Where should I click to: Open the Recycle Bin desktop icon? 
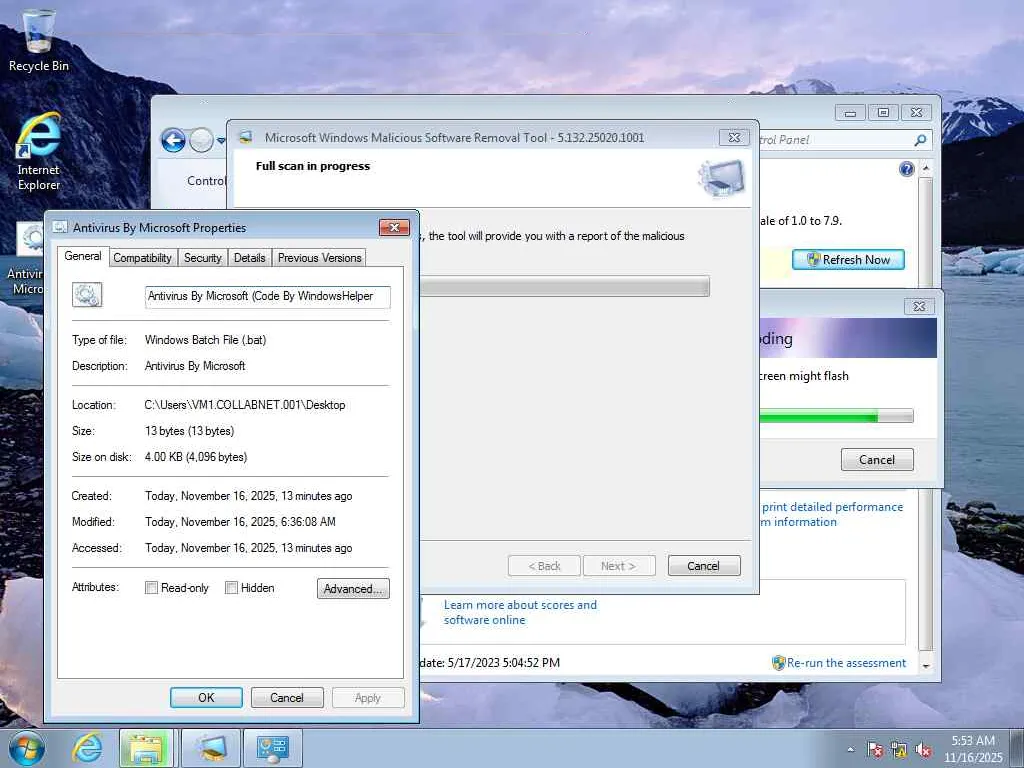click(38, 40)
